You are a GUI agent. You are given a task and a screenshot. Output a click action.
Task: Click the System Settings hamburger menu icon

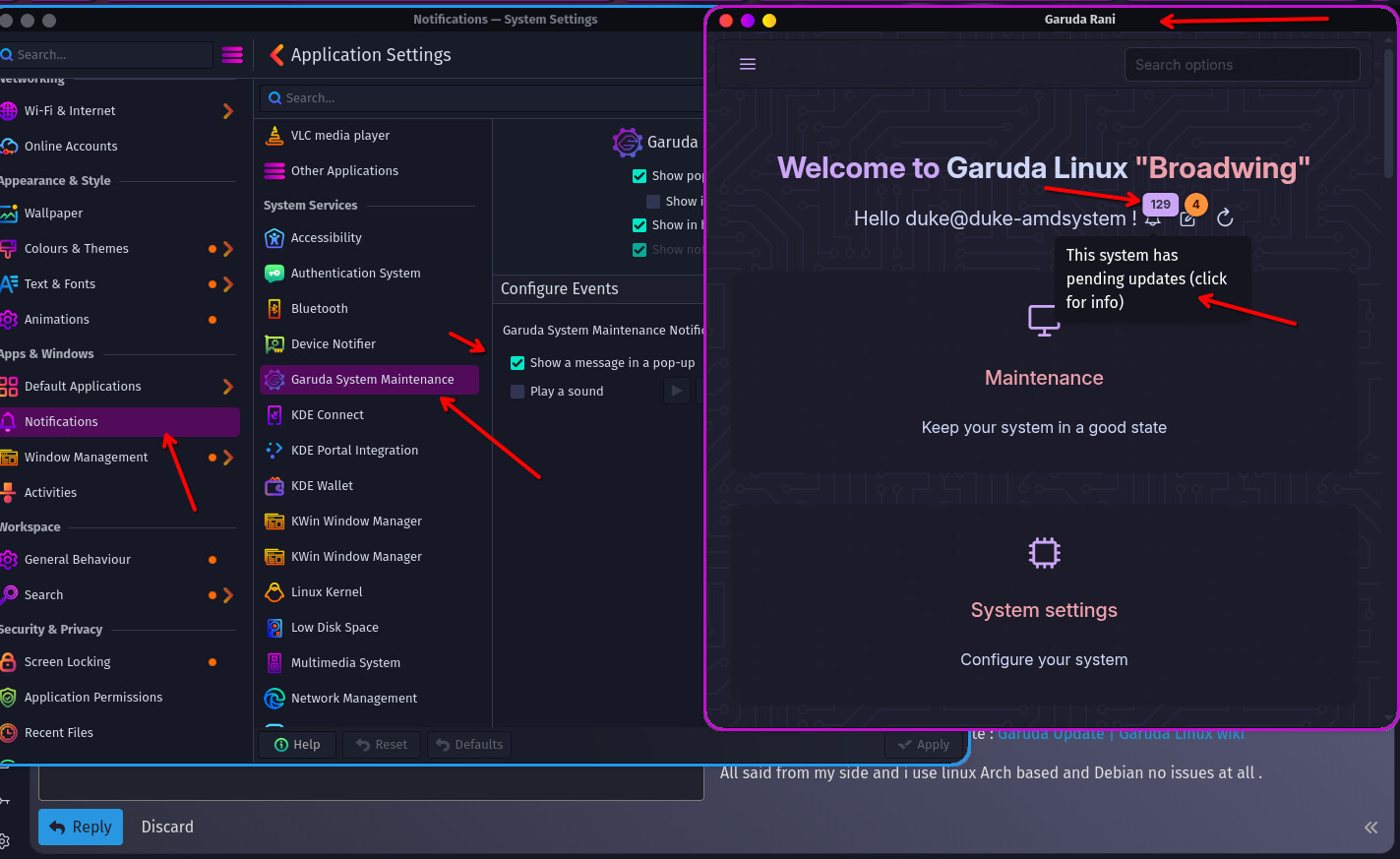(232, 55)
